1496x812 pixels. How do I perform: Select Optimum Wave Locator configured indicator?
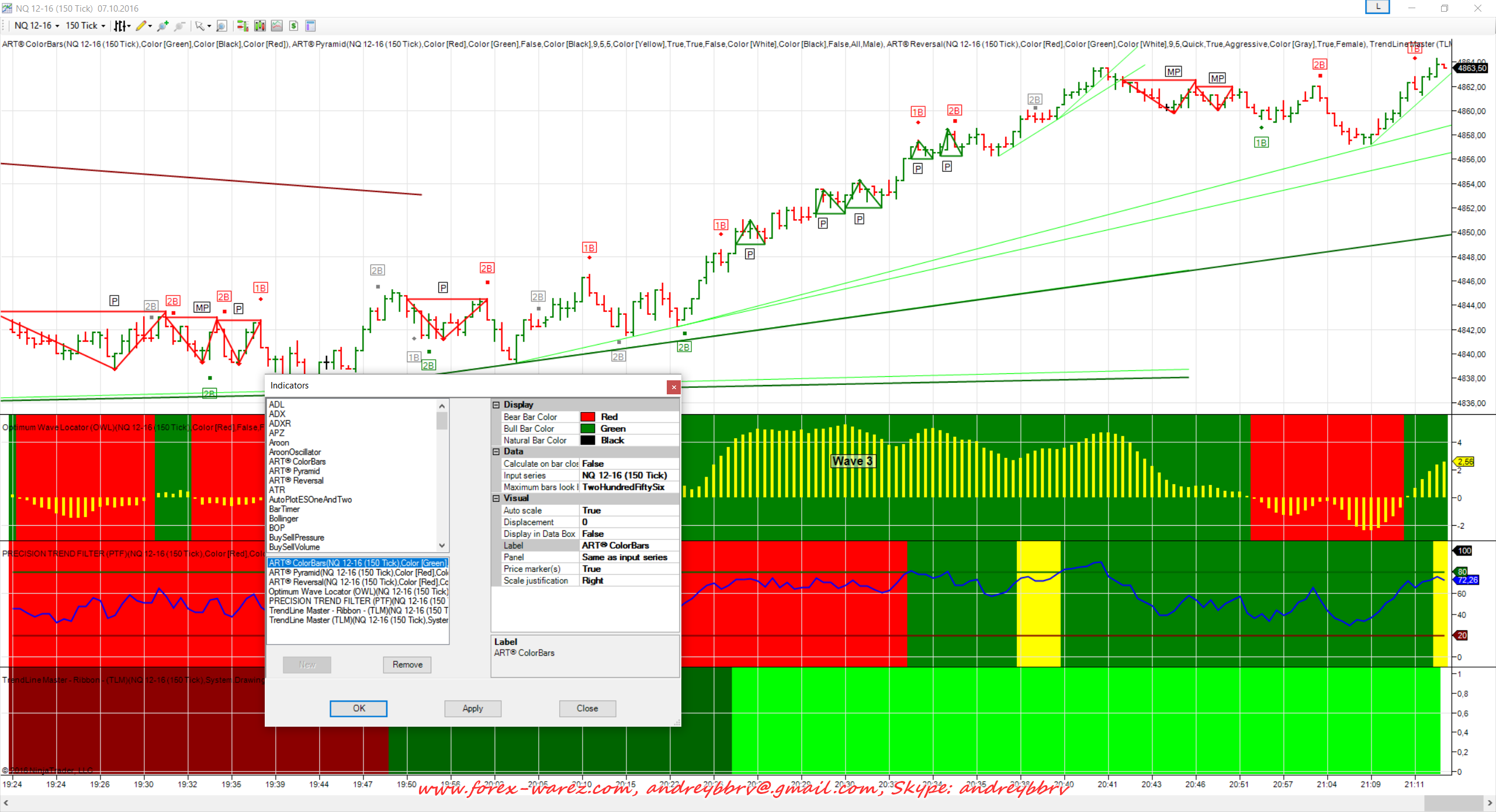pos(358,592)
